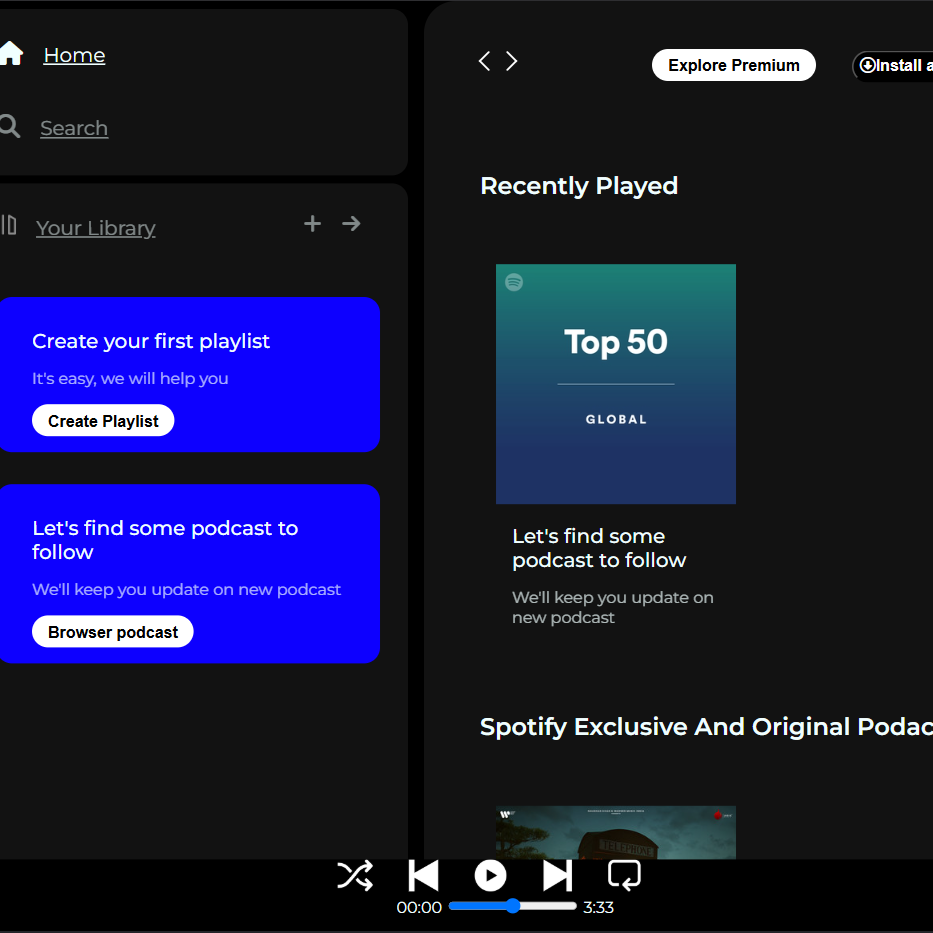Click 'It's easy, we will help you' text
The image size is (933, 933).
130,378
